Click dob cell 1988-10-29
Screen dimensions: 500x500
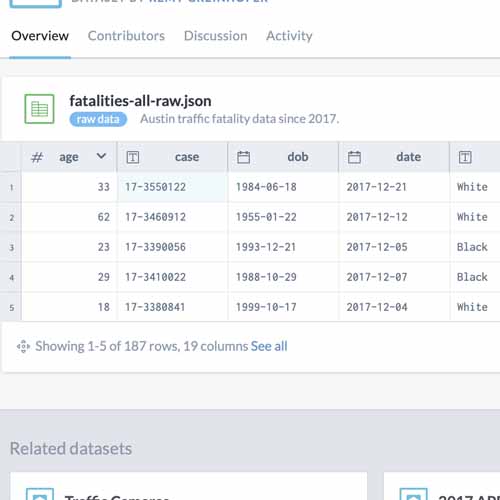tap(283, 277)
